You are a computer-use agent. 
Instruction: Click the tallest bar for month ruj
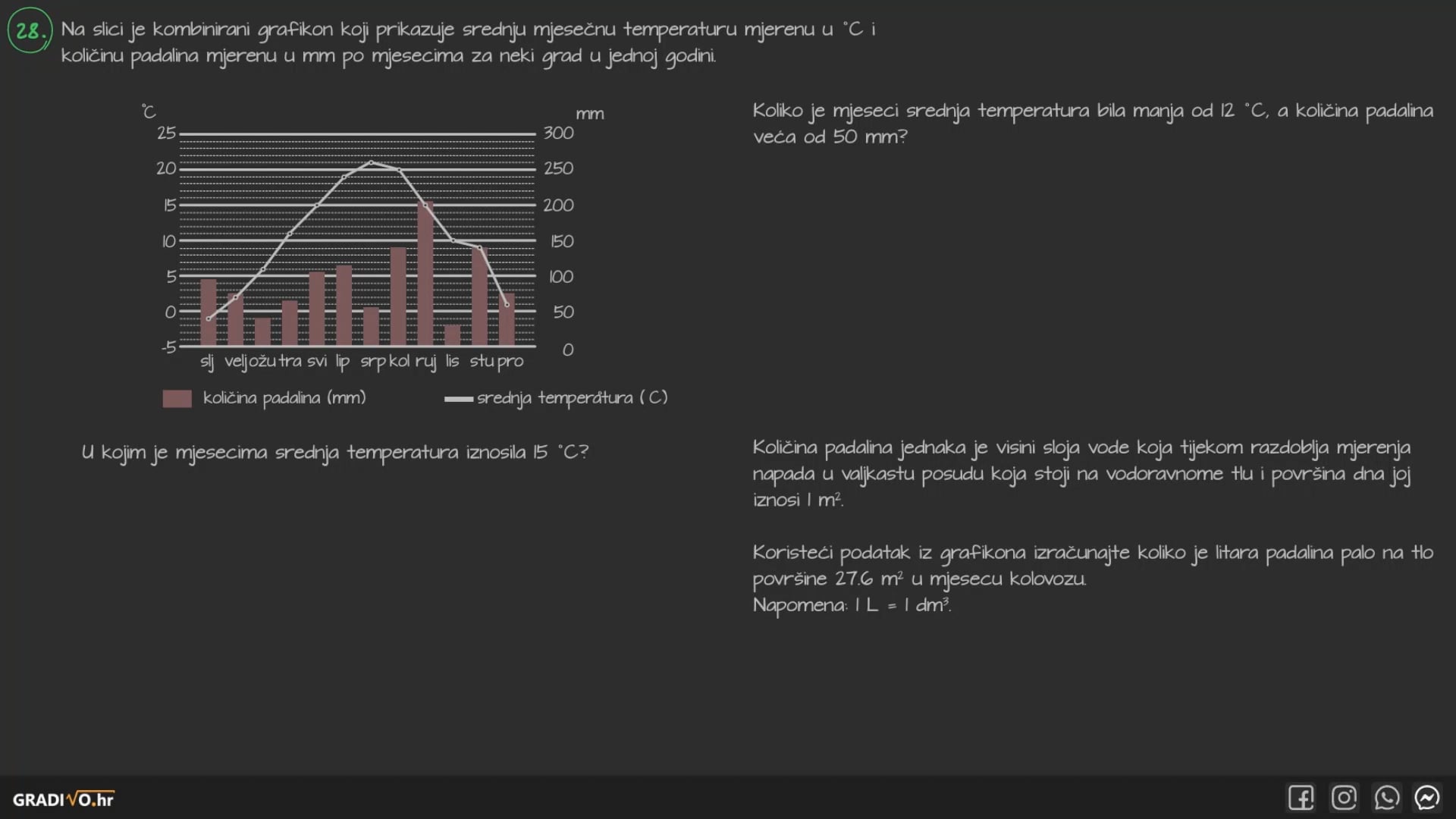[x=425, y=281]
